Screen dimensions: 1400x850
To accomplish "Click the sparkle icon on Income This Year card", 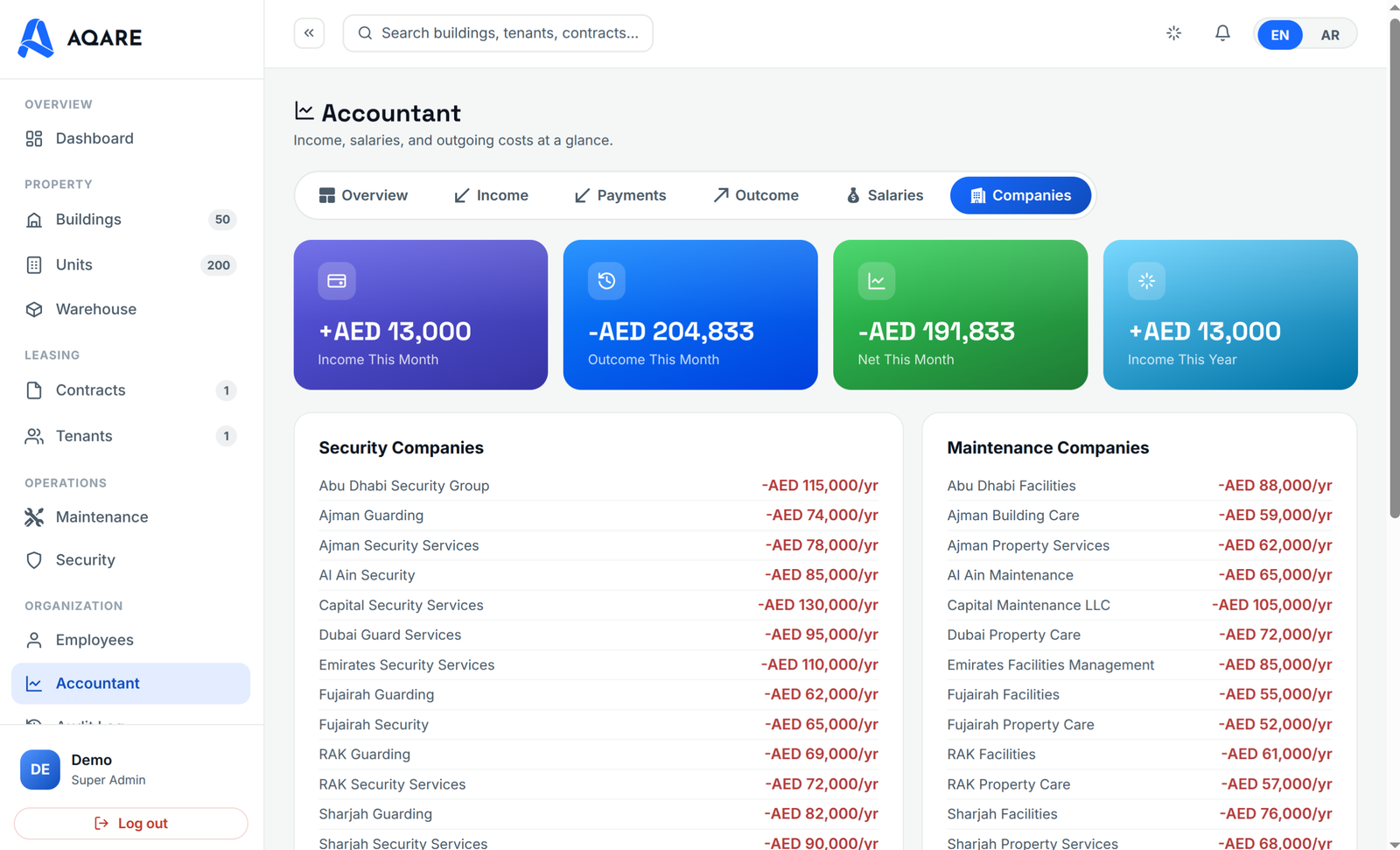I will (1146, 281).
